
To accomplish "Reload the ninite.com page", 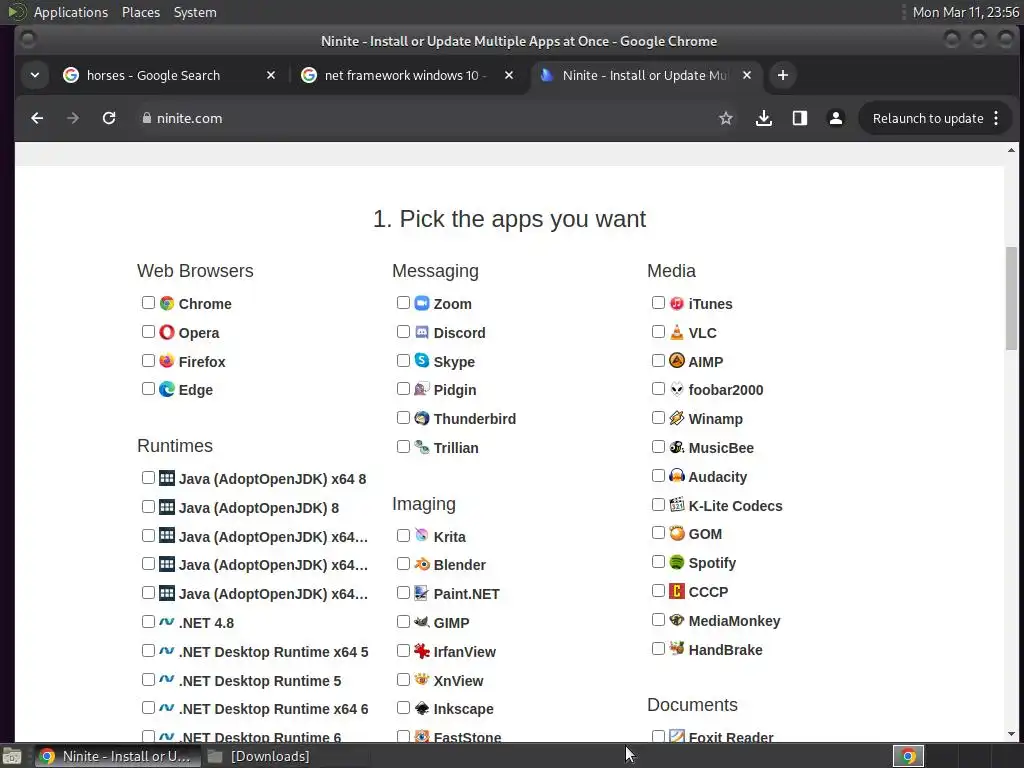I will tap(108, 118).
